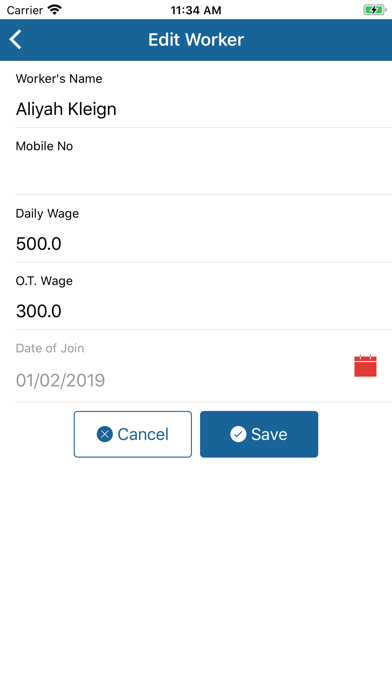Tap the Edit Worker header title
Image resolution: width=392 pixels, height=696 pixels.
point(196,40)
